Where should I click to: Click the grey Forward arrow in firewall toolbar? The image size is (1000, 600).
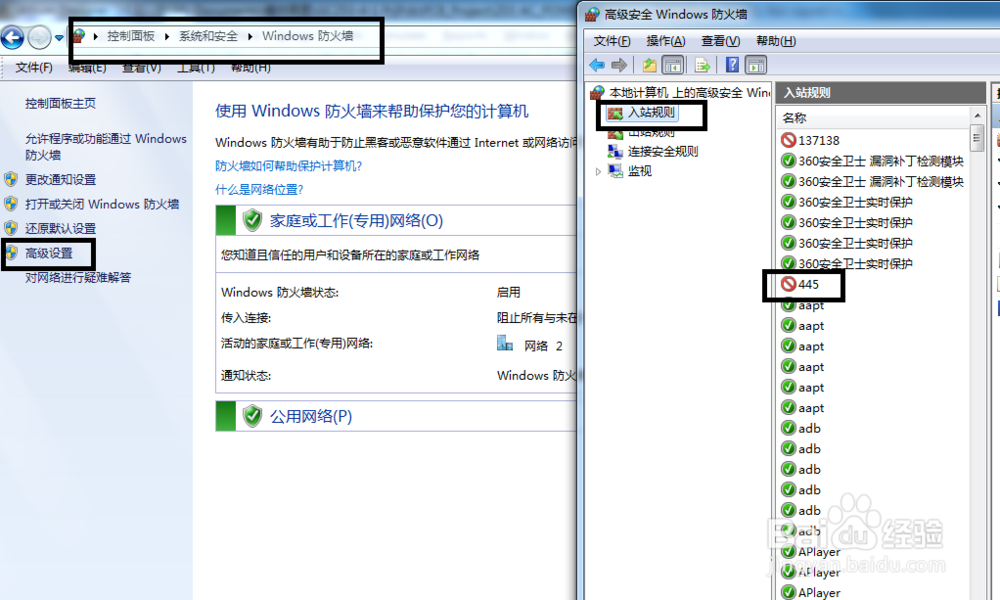[619, 64]
